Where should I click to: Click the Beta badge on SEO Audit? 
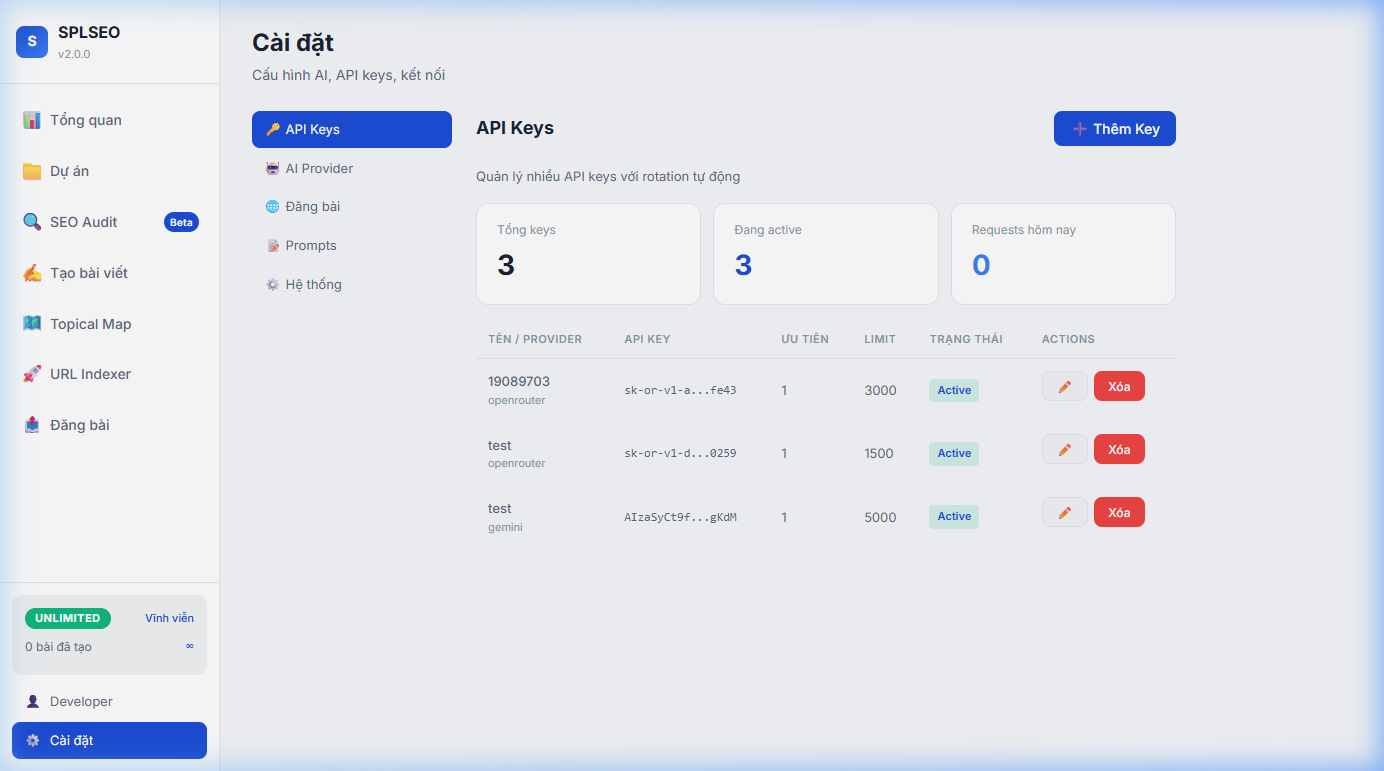(x=181, y=222)
